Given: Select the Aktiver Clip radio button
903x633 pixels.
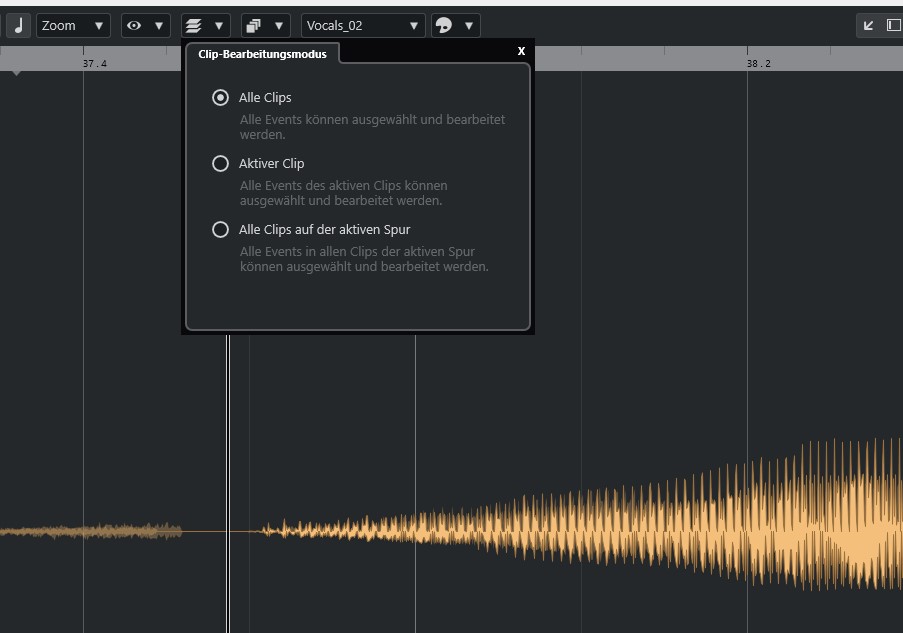Looking at the screenshot, I should click(221, 164).
